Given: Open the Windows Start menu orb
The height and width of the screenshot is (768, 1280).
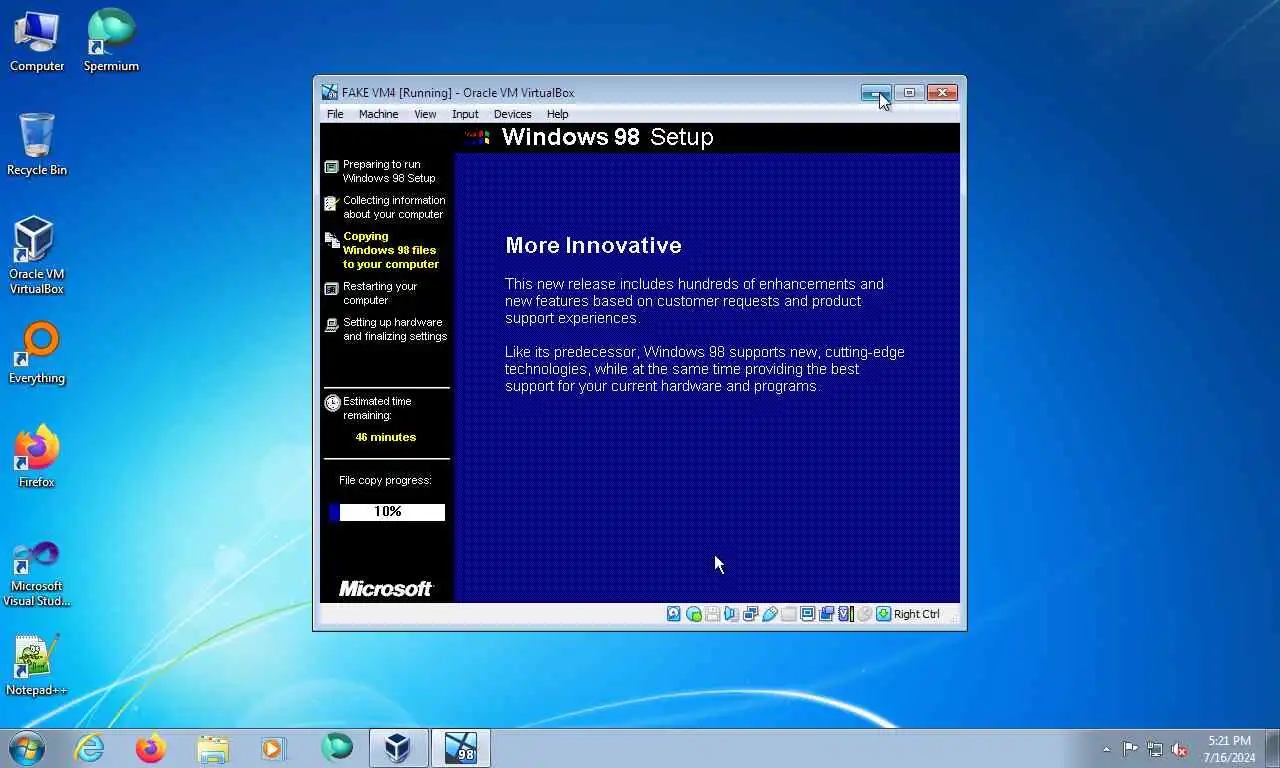Looking at the screenshot, I should pyautogui.click(x=27, y=748).
